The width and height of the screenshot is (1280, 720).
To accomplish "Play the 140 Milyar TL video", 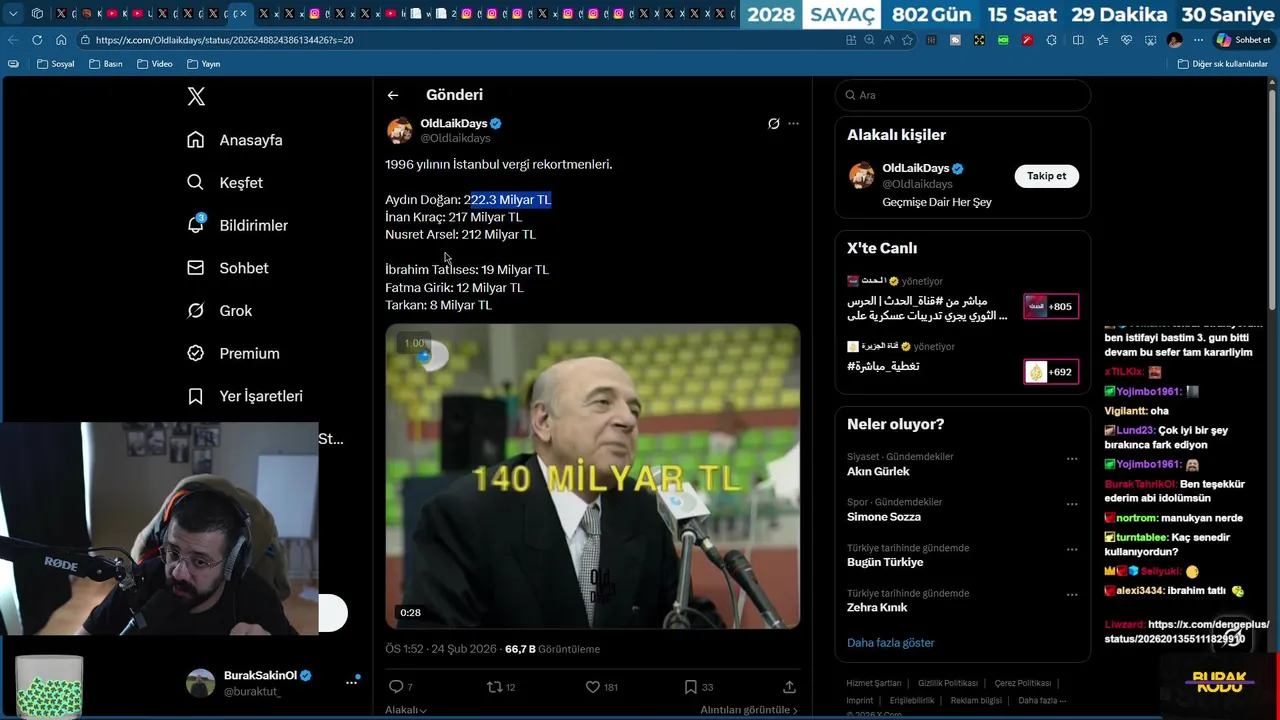I will coord(593,476).
